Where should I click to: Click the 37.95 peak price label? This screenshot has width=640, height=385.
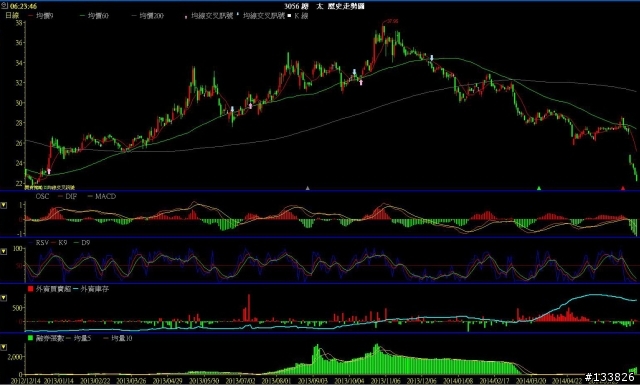coord(393,21)
